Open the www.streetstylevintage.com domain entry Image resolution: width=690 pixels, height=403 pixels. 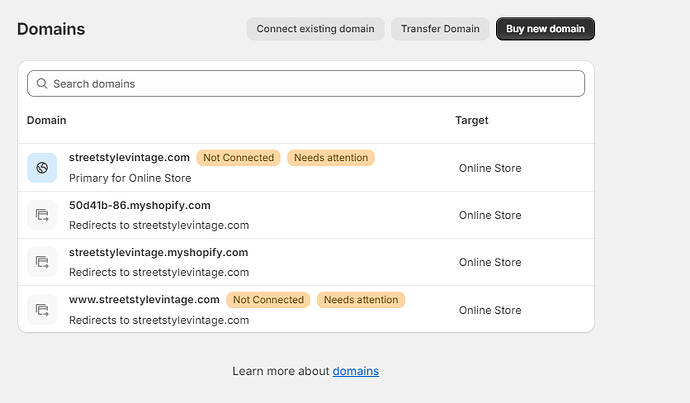point(144,299)
